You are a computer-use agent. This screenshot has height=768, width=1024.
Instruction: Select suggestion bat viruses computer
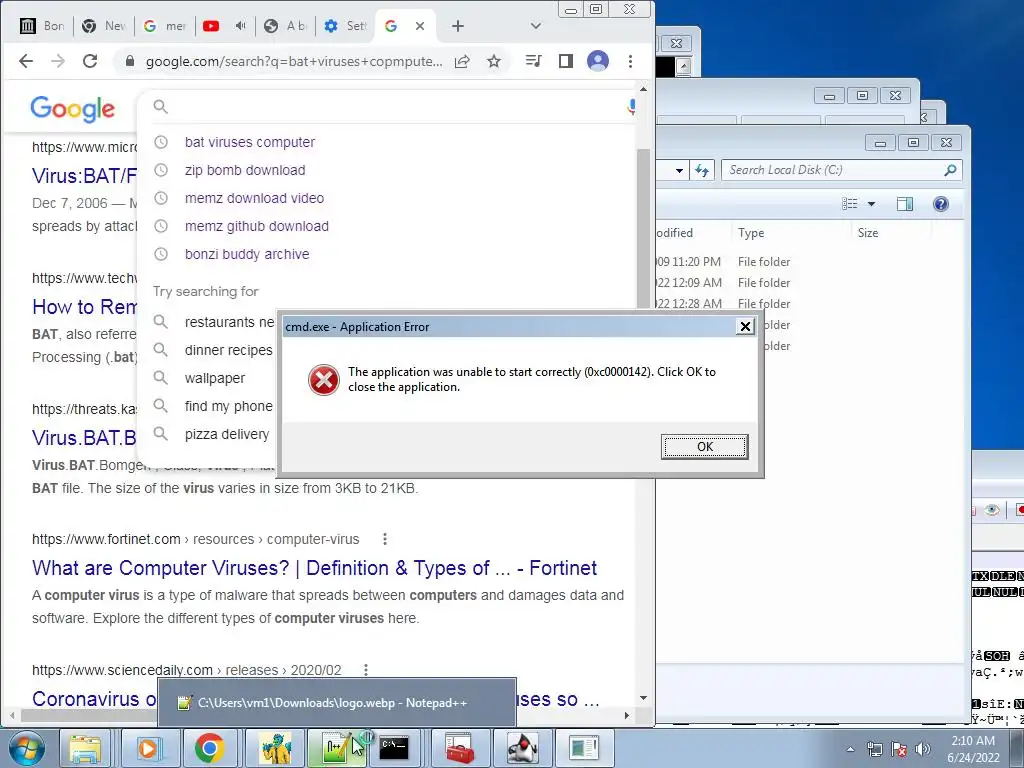point(249,142)
